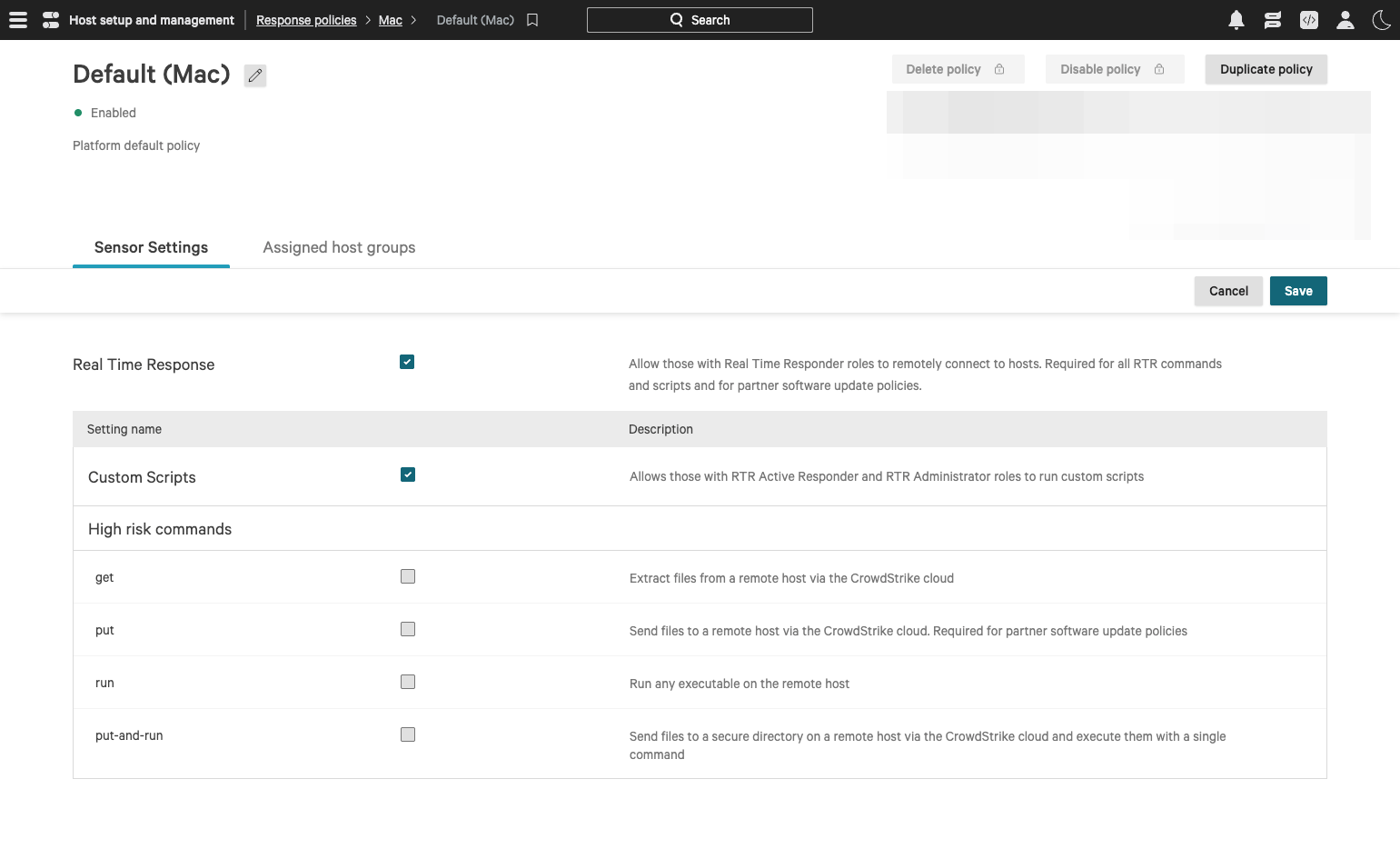This screenshot has width=1400, height=849.
Task: Open the notifications bell
Action: 1236,20
